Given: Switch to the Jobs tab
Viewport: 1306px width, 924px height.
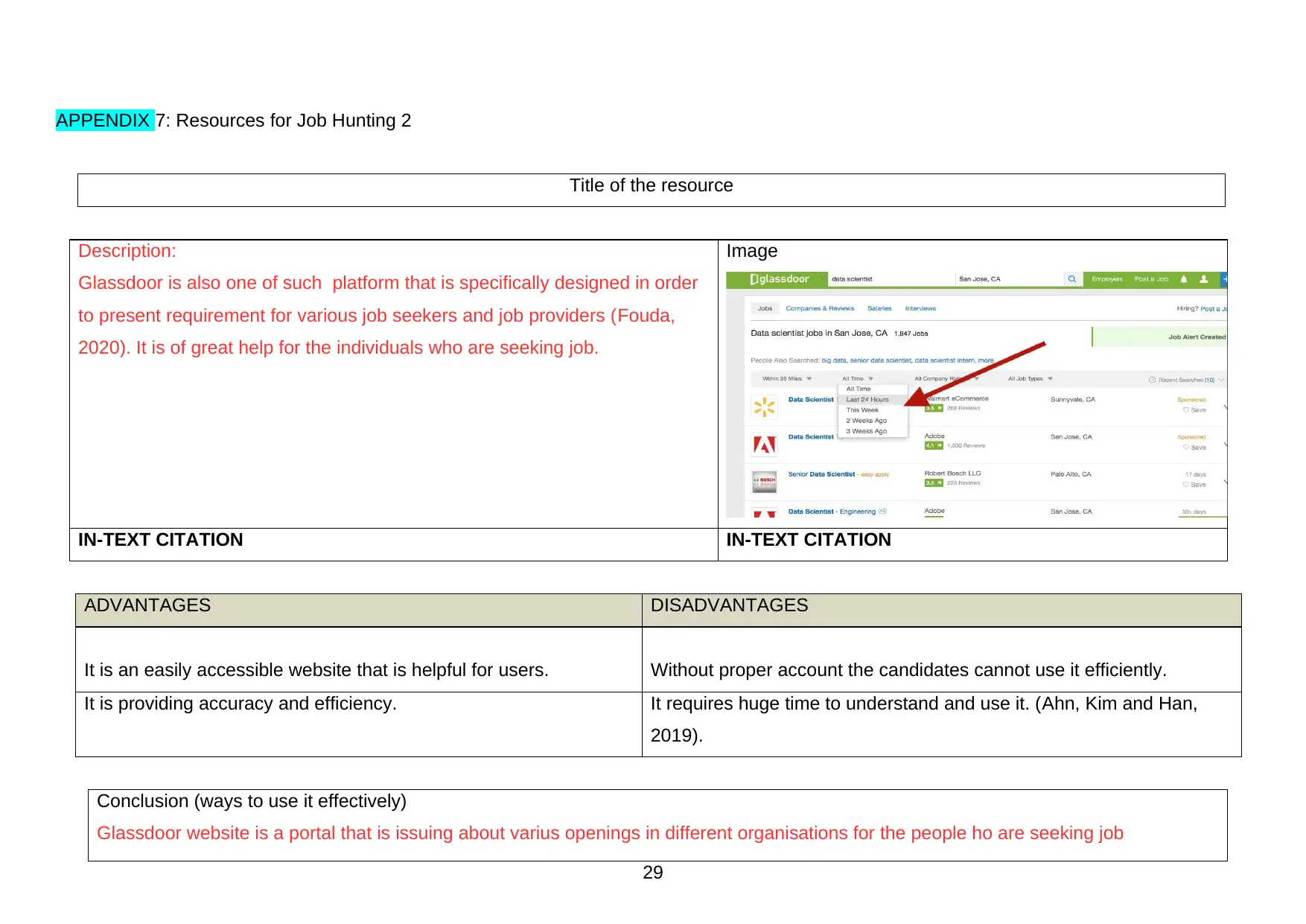Looking at the screenshot, I should [x=765, y=308].
